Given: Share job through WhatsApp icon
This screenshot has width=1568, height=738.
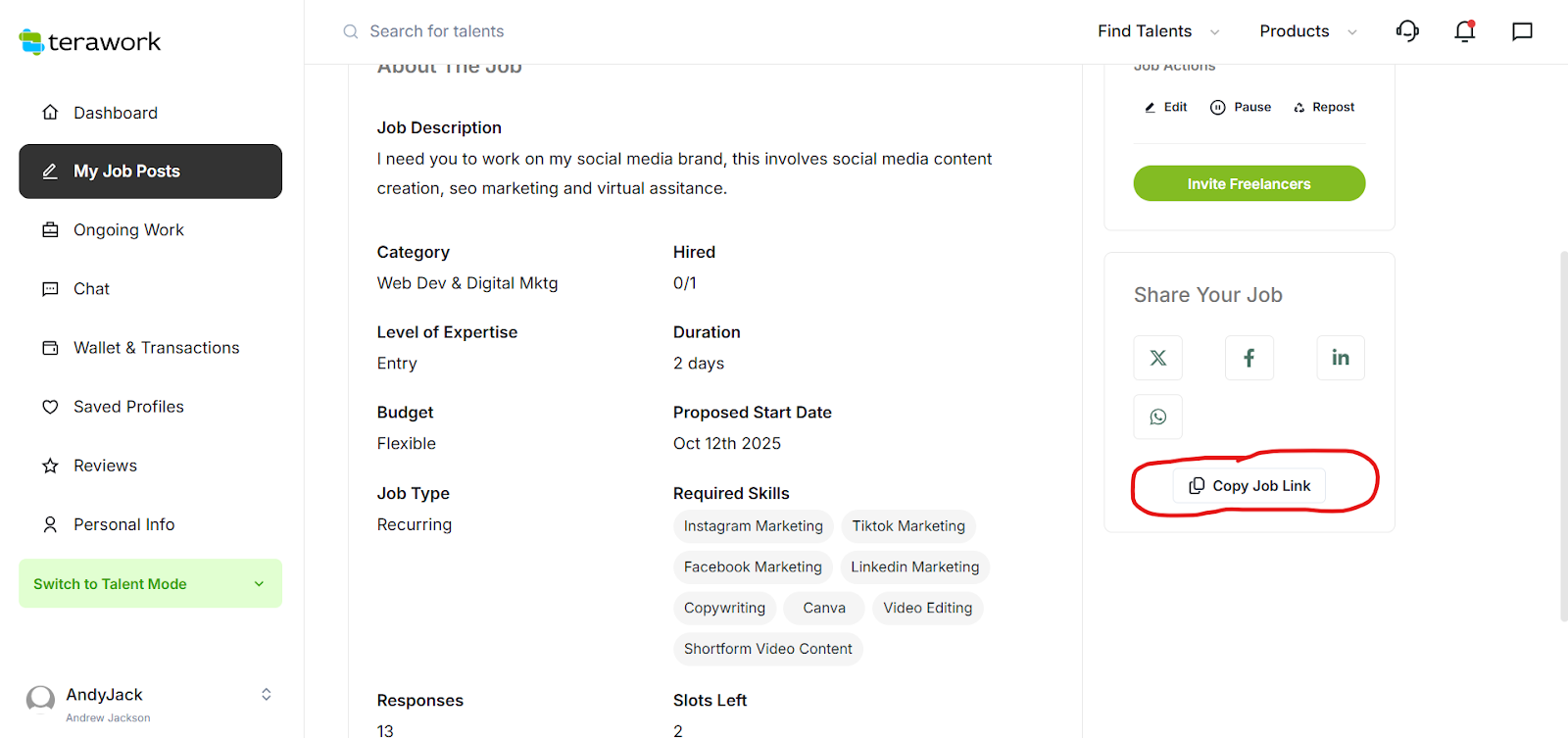Looking at the screenshot, I should [1157, 417].
